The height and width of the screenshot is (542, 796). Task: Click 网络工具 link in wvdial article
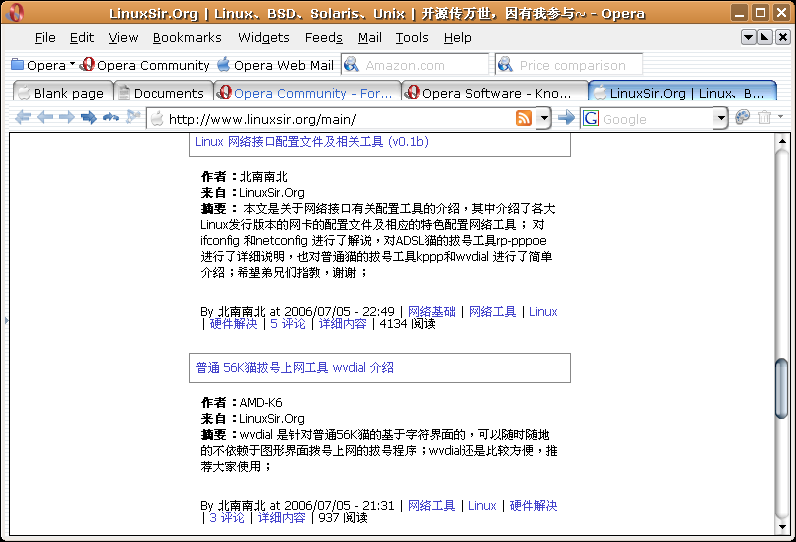[432, 505]
